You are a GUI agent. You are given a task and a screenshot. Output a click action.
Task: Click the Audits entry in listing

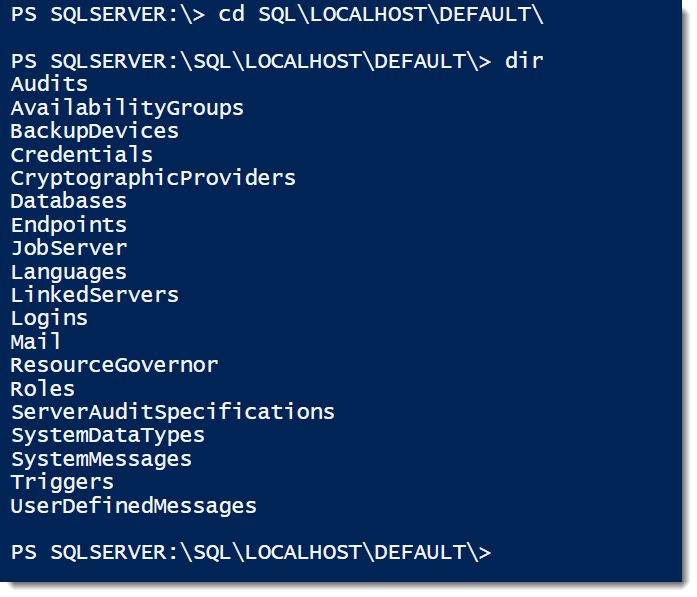[x=49, y=84]
